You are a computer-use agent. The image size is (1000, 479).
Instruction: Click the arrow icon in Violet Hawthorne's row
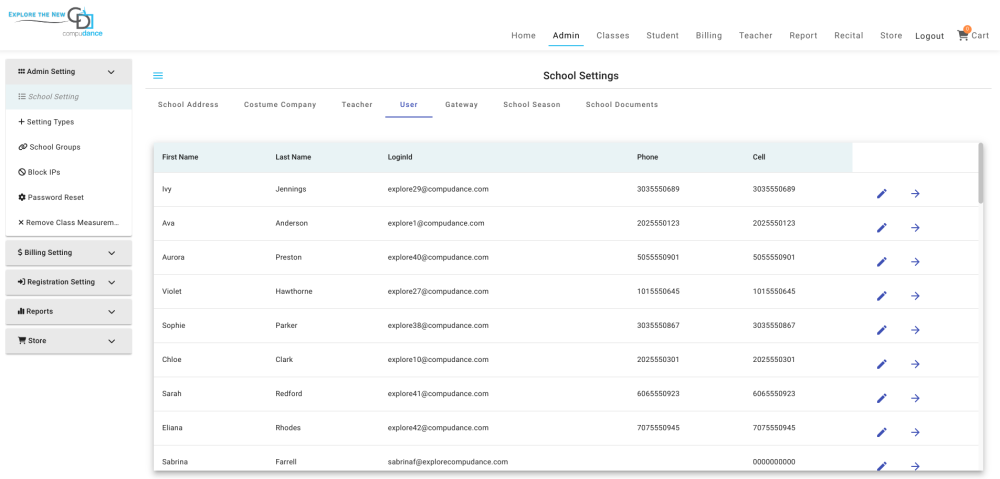coord(915,295)
